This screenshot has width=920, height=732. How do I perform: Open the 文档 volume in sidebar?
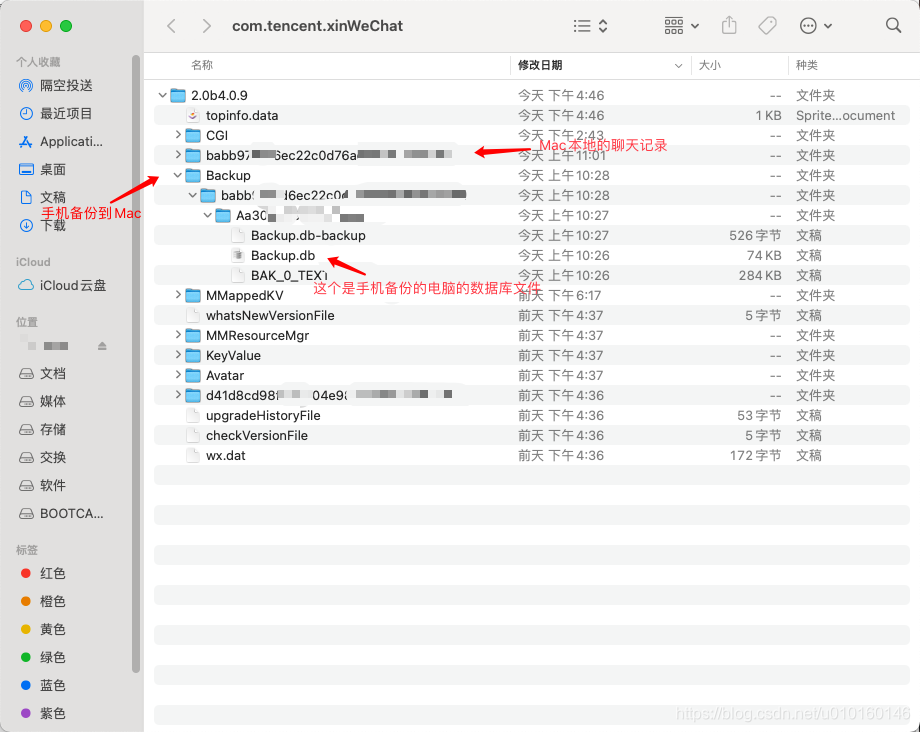(x=42, y=374)
